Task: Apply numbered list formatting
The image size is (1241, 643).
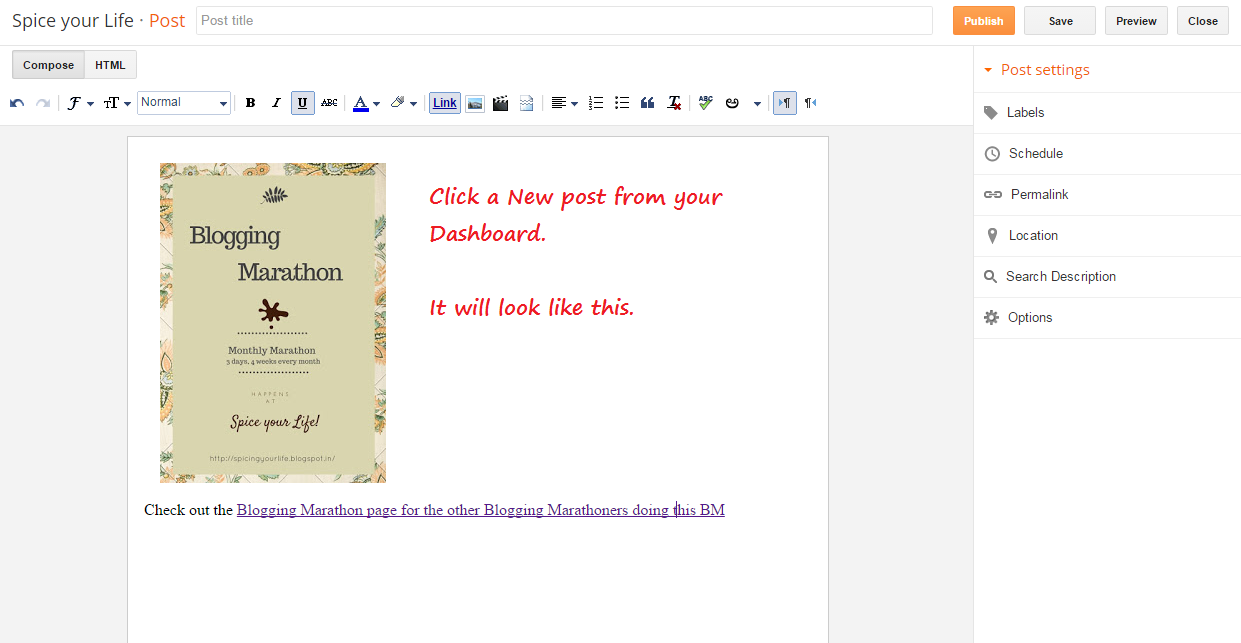Action: pos(597,103)
